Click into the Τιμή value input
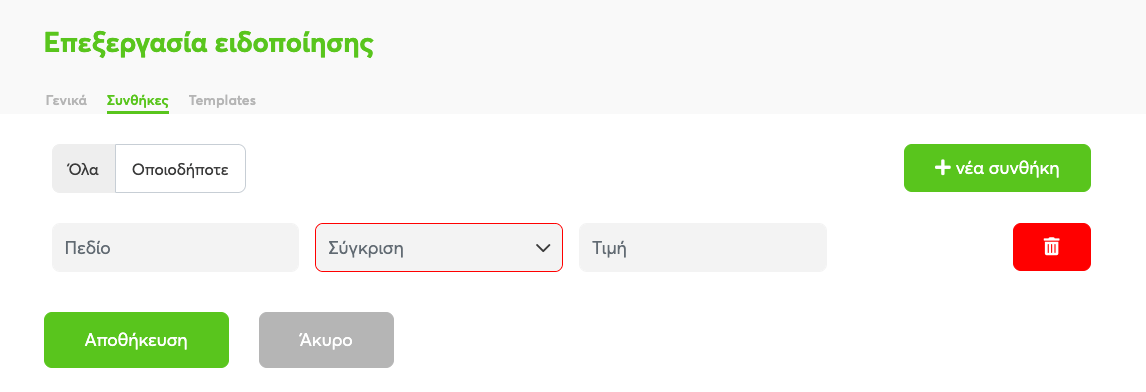The height and width of the screenshot is (392, 1146). coord(702,247)
